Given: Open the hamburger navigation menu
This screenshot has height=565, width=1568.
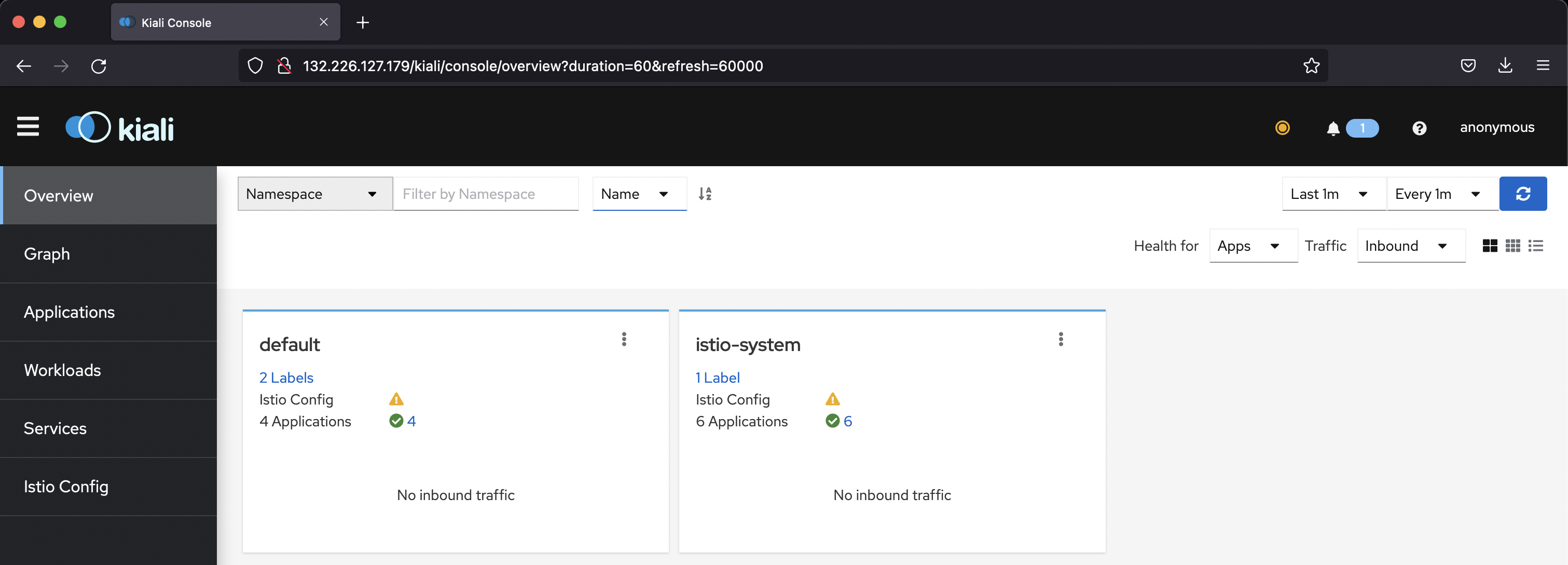Looking at the screenshot, I should click(x=28, y=126).
